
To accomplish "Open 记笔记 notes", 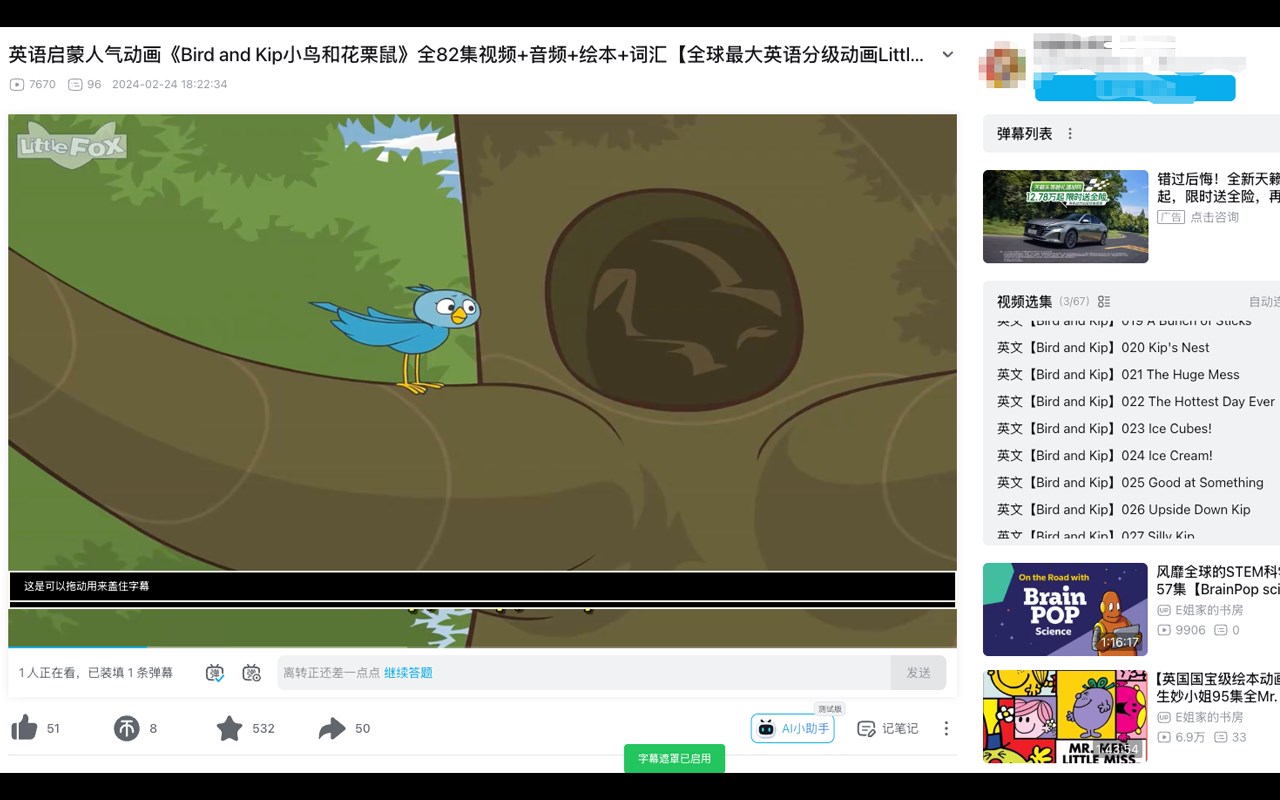I will pyautogui.click(x=888, y=728).
